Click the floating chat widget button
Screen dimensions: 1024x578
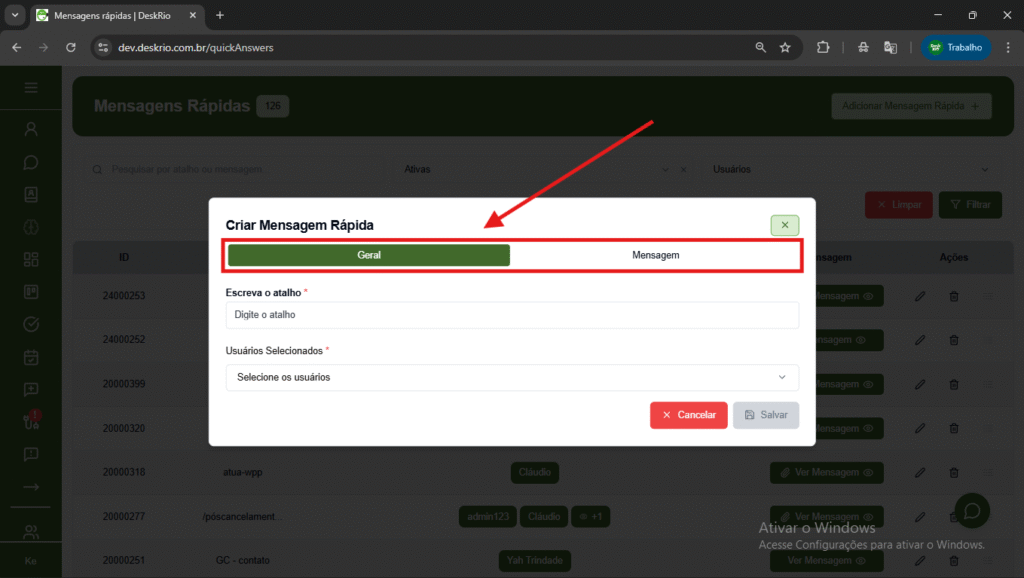coord(971,511)
